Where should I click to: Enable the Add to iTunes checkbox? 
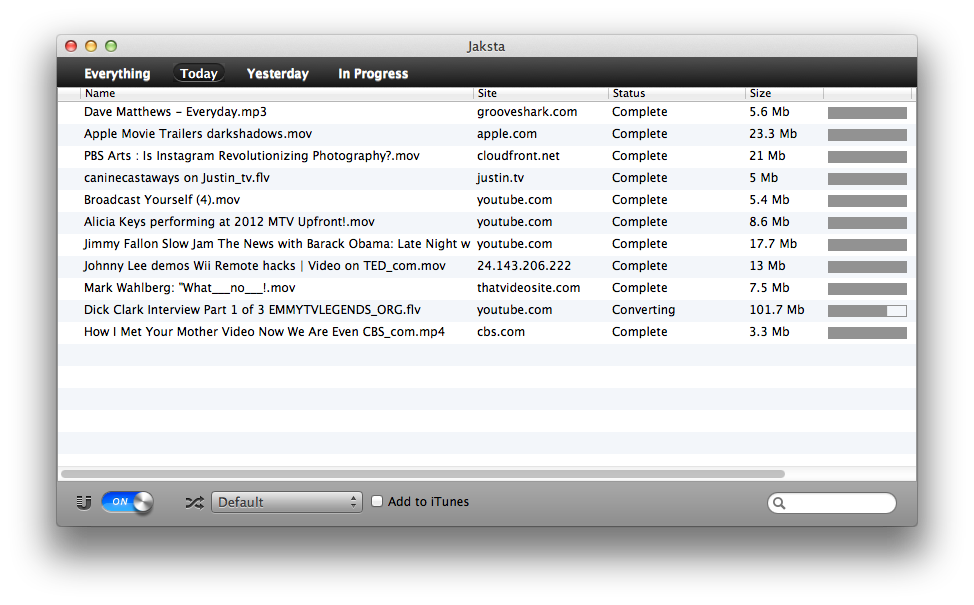click(x=377, y=501)
